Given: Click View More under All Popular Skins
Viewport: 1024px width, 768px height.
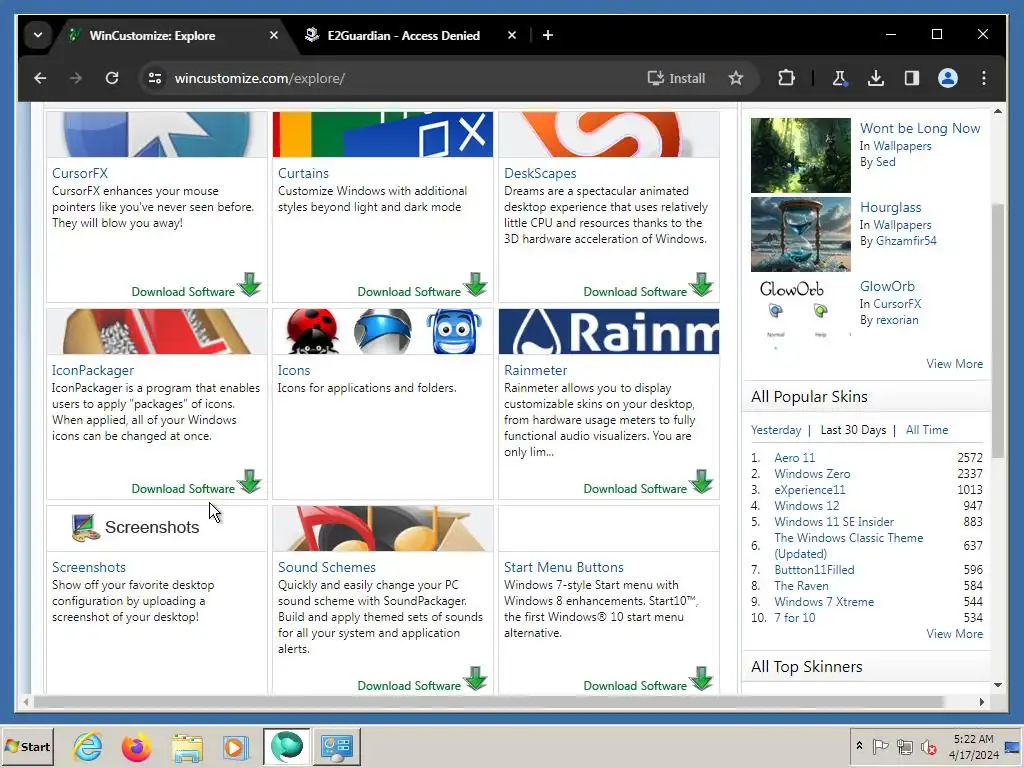Looking at the screenshot, I should 954,633.
